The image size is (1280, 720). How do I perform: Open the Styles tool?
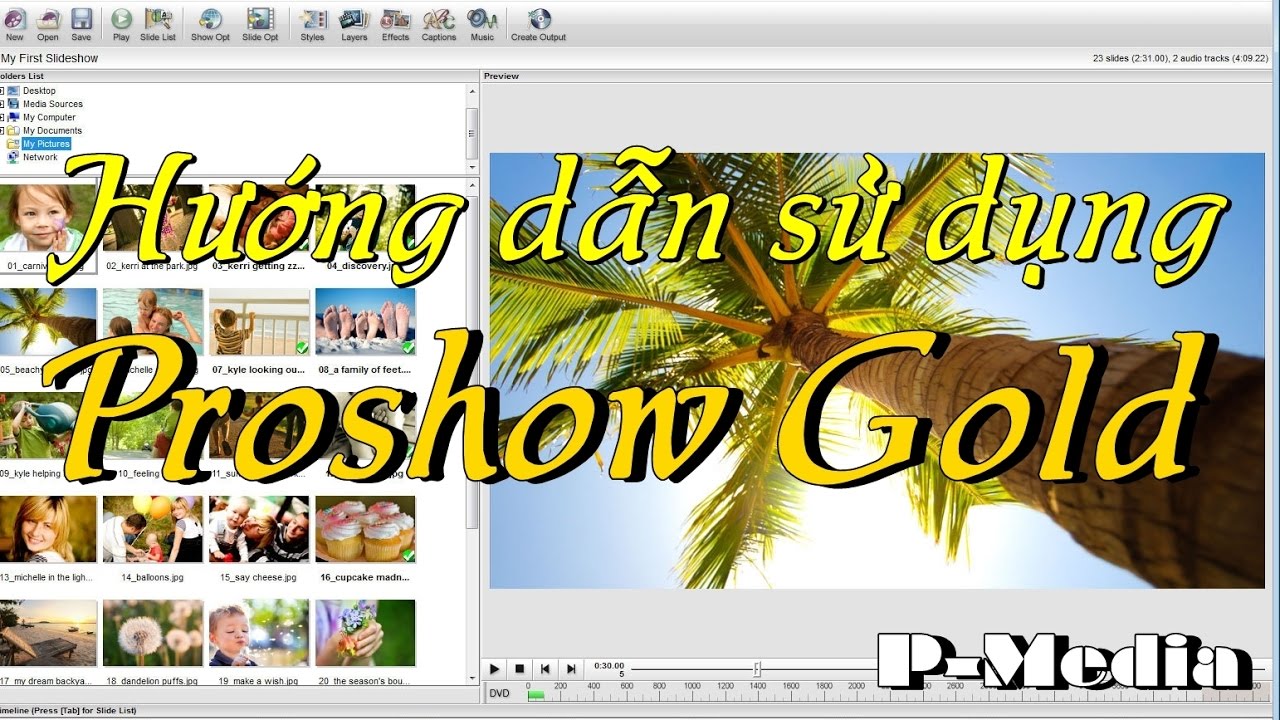click(x=313, y=23)
